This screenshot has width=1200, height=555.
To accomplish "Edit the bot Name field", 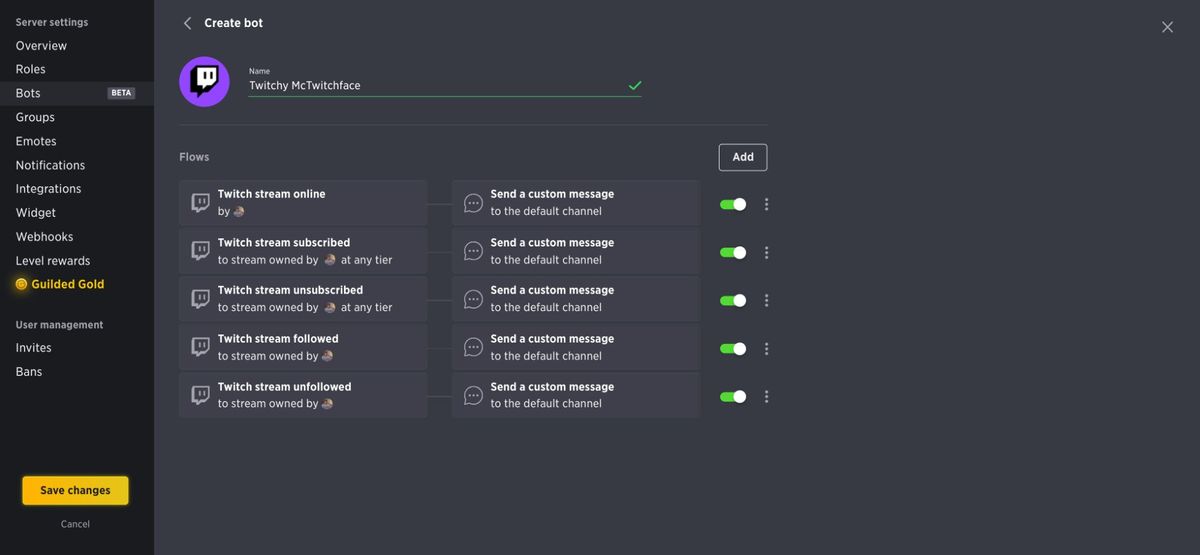I will (x=445, y=85).
